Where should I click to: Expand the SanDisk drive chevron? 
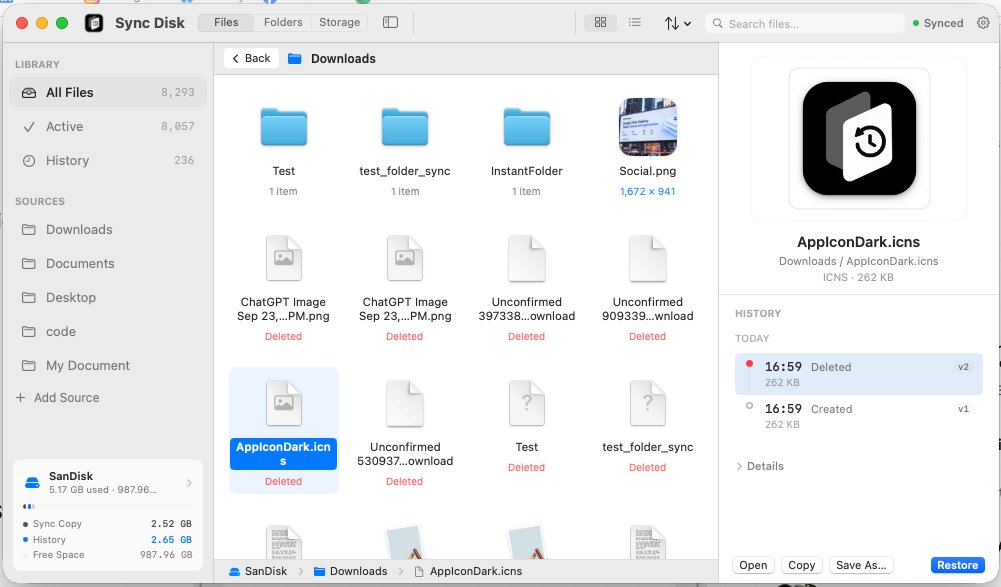pos(189,483)
